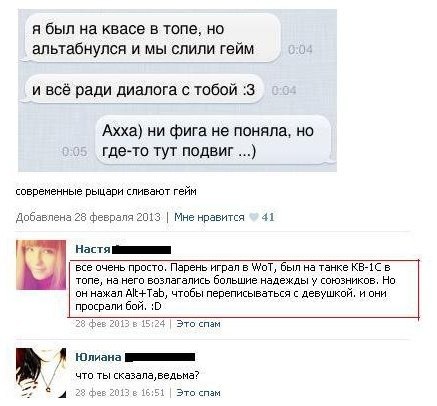
Task: Click the comment "что ты сказала,ведьма?"
Action: pyautogui.click(x=137, y=375)
